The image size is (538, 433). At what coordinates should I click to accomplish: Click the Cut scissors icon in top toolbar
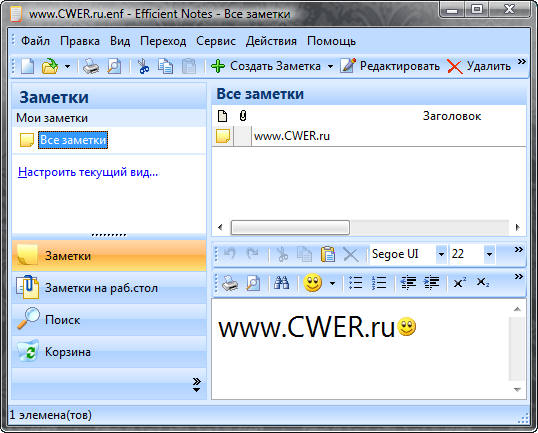[143, 66]
